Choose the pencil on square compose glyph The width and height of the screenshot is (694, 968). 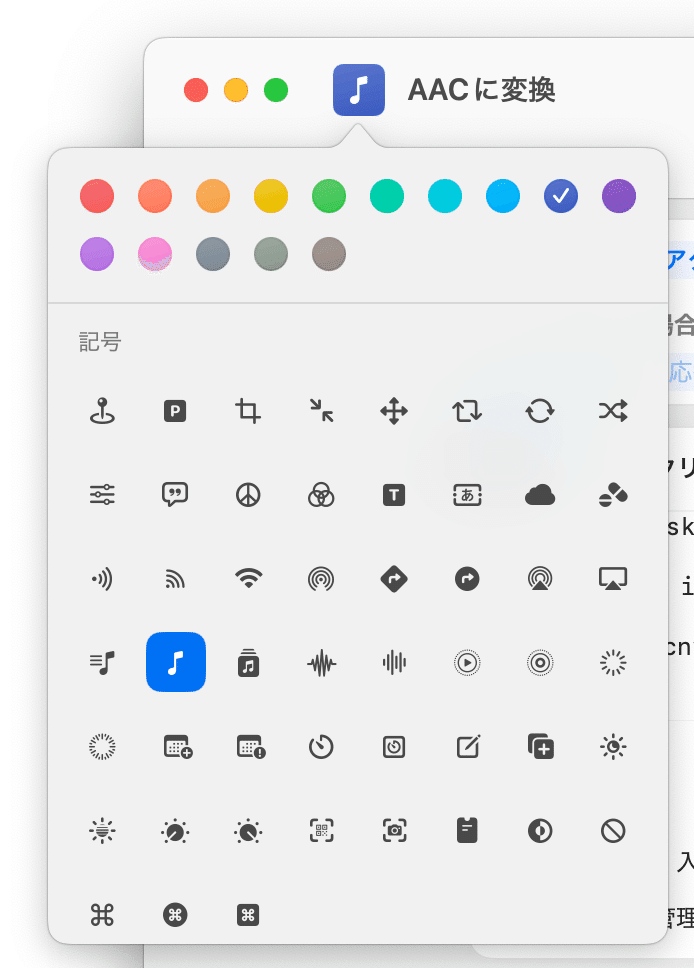coord(468,746)
